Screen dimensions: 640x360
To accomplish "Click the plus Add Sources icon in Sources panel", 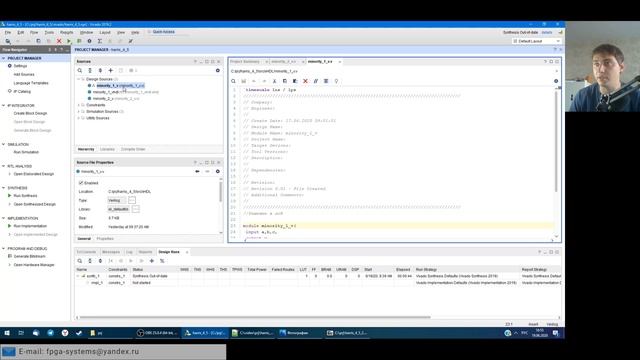I will pos(111,71).
